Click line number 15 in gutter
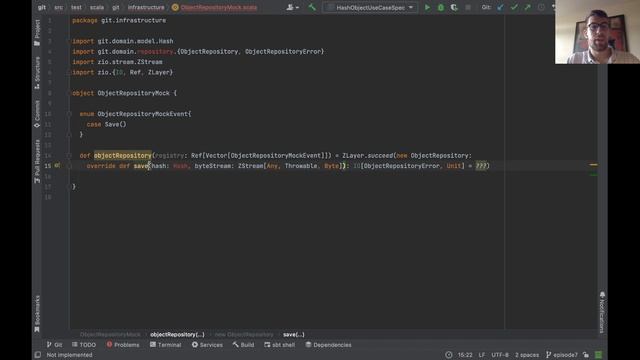640x360 pixels. (48, 166)
